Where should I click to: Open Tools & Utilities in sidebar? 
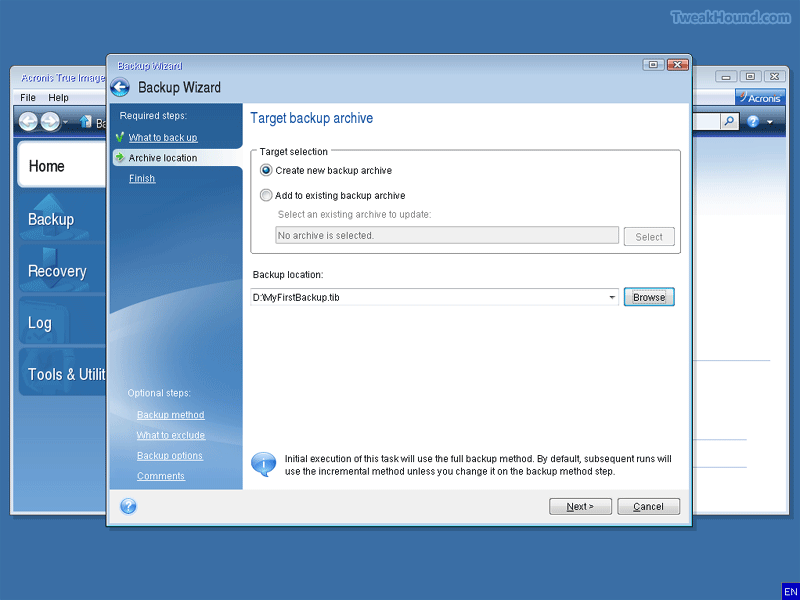coord(62,374)
